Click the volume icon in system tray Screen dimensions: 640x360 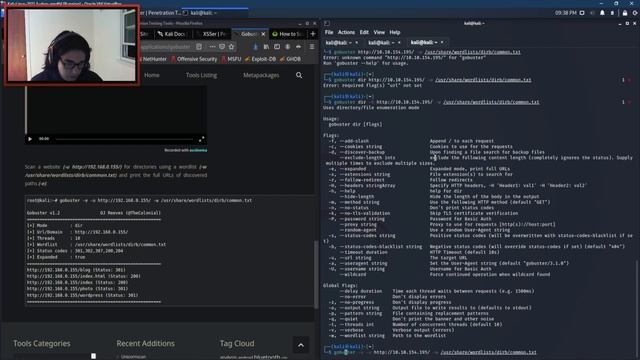tap(592, 13)
